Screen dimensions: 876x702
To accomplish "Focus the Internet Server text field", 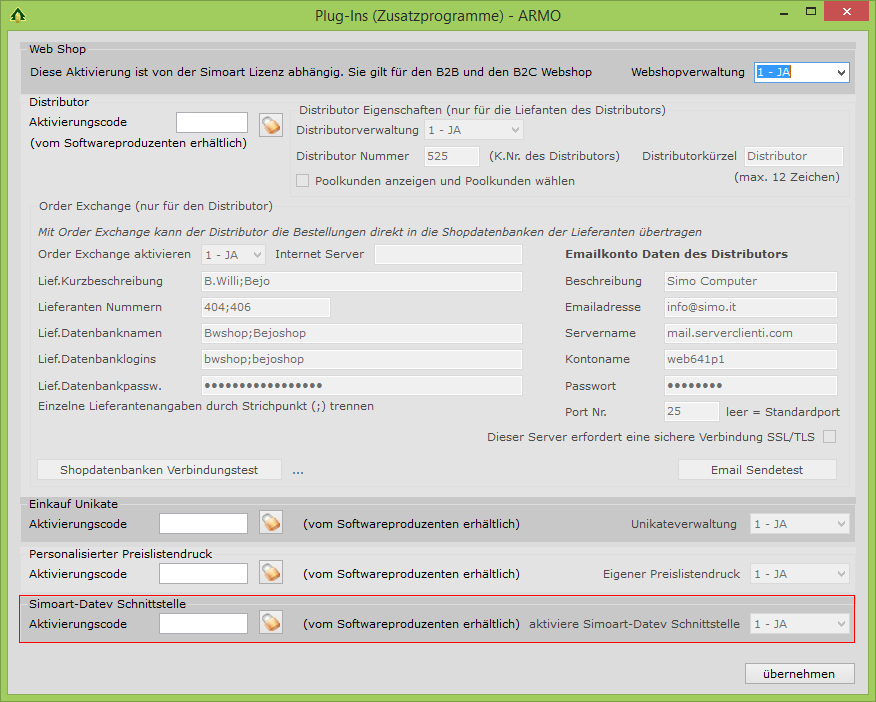I will pos(448,255).
